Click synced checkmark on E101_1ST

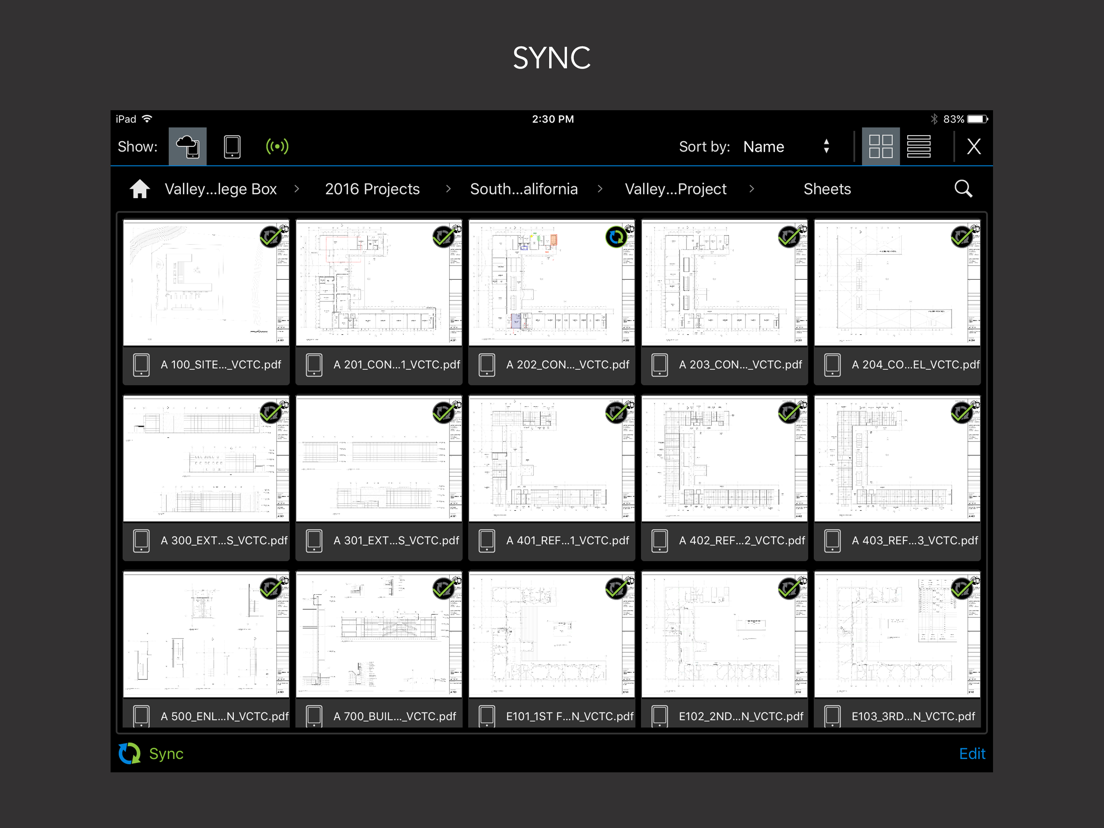(617, 589)
